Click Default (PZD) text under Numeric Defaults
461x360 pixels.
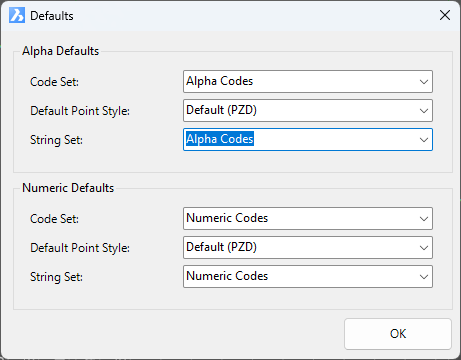[221, 247]
